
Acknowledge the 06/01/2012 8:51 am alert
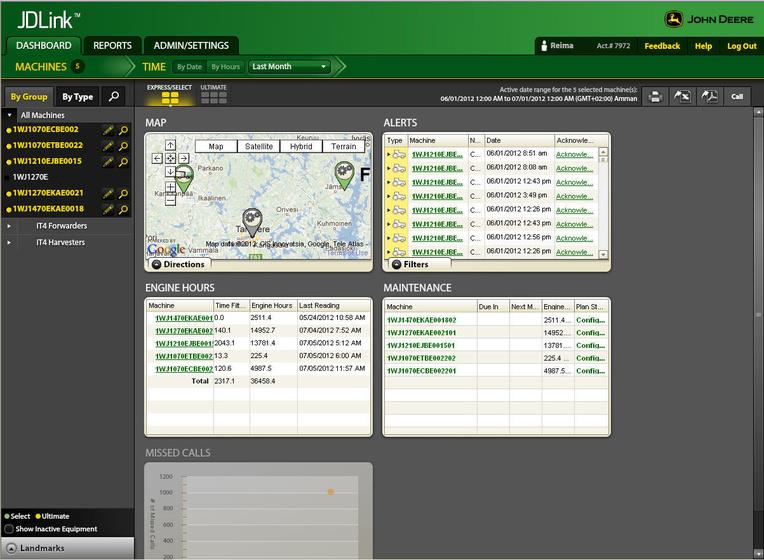coord(574,154)
